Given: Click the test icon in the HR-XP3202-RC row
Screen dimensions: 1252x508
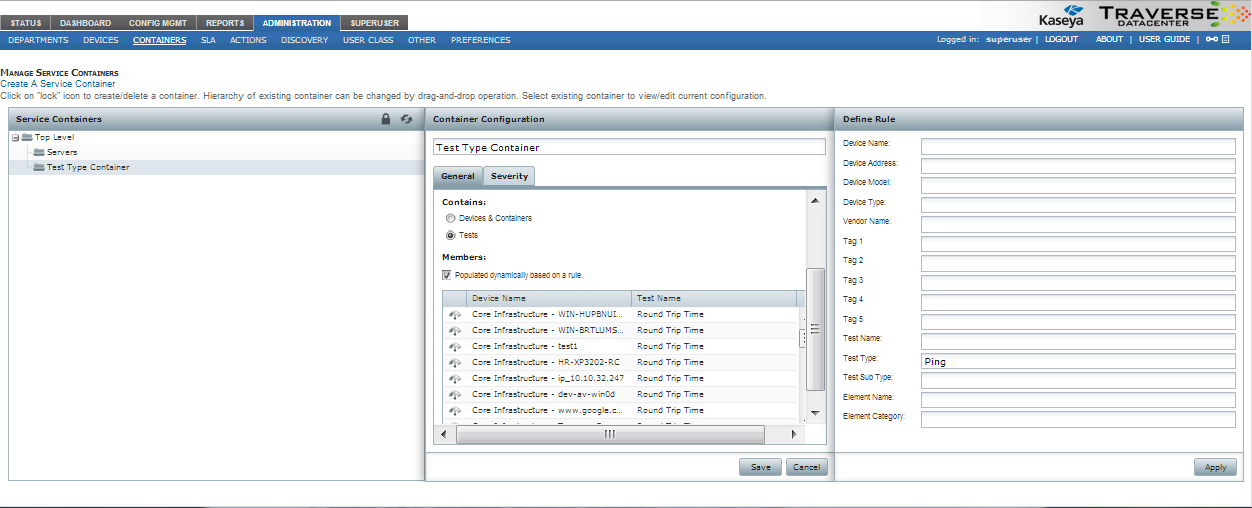Looking at the screenshot, I should (x=455, y=362).
